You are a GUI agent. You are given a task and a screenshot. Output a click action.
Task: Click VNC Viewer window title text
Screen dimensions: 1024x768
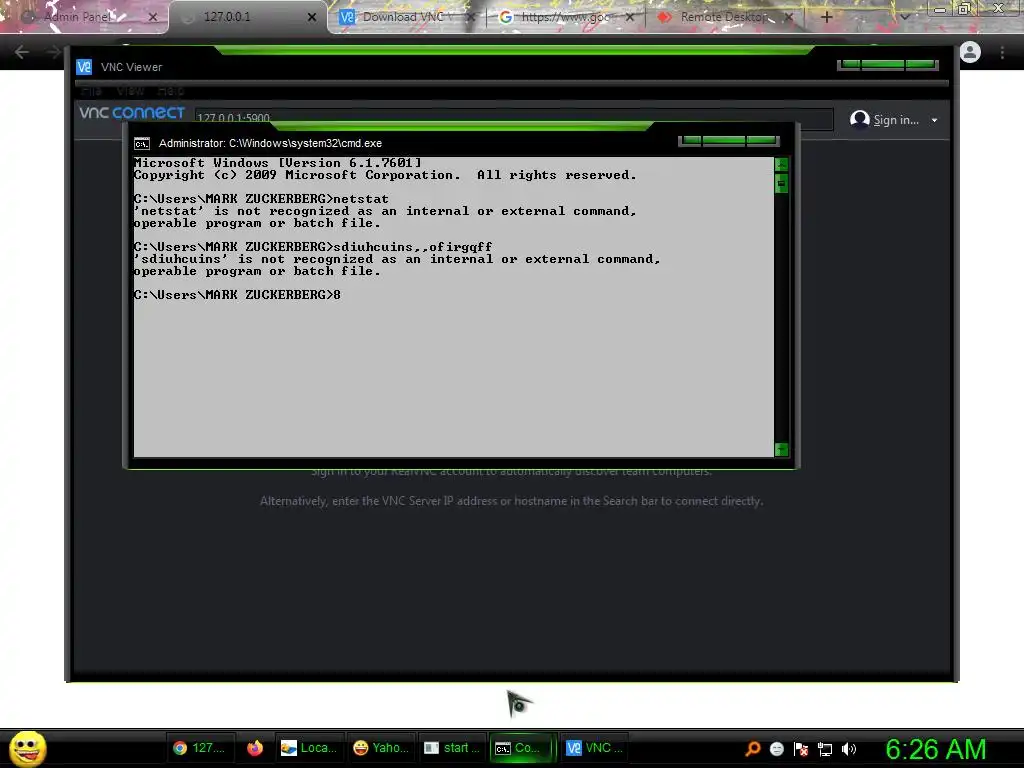[131, 67]
